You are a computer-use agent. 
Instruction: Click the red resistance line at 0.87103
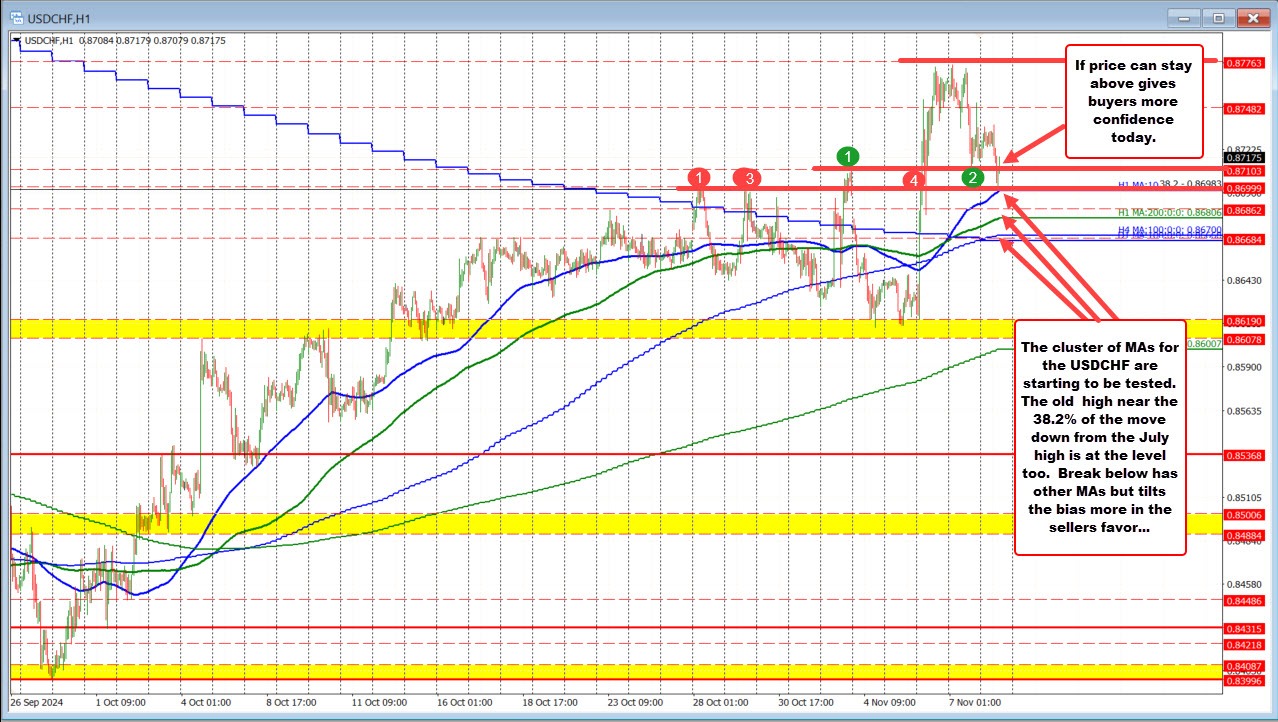pos(900,167)
